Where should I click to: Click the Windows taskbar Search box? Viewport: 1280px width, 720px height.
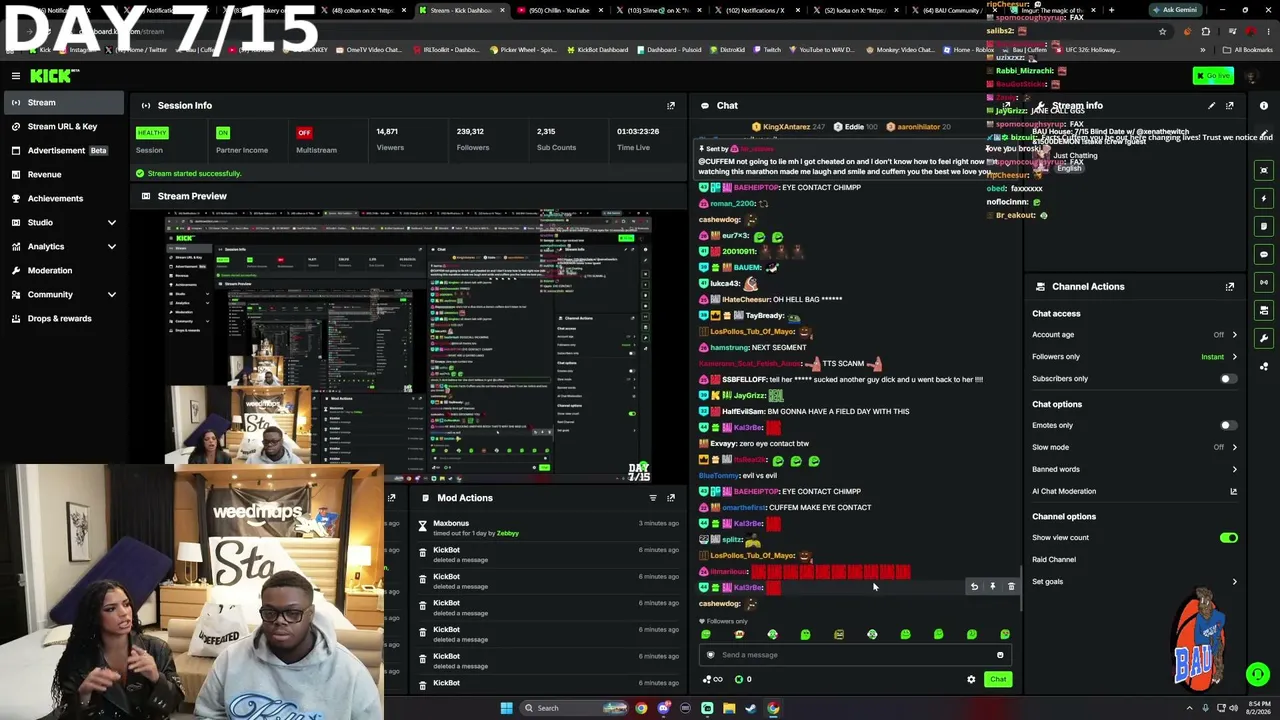[568, 708]
